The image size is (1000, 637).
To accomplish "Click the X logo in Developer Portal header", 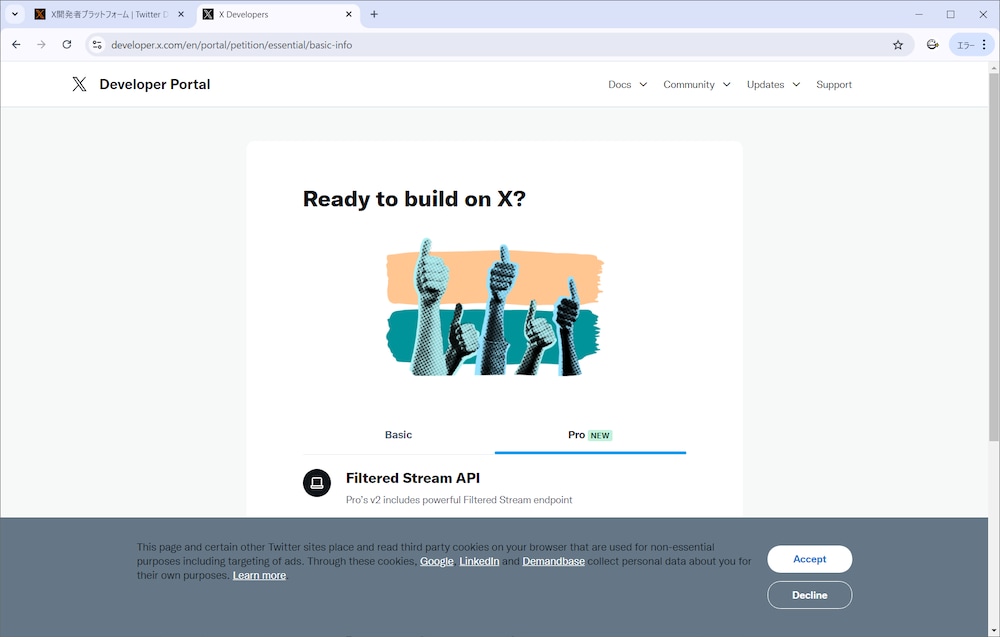I will [x=79, y=84].
